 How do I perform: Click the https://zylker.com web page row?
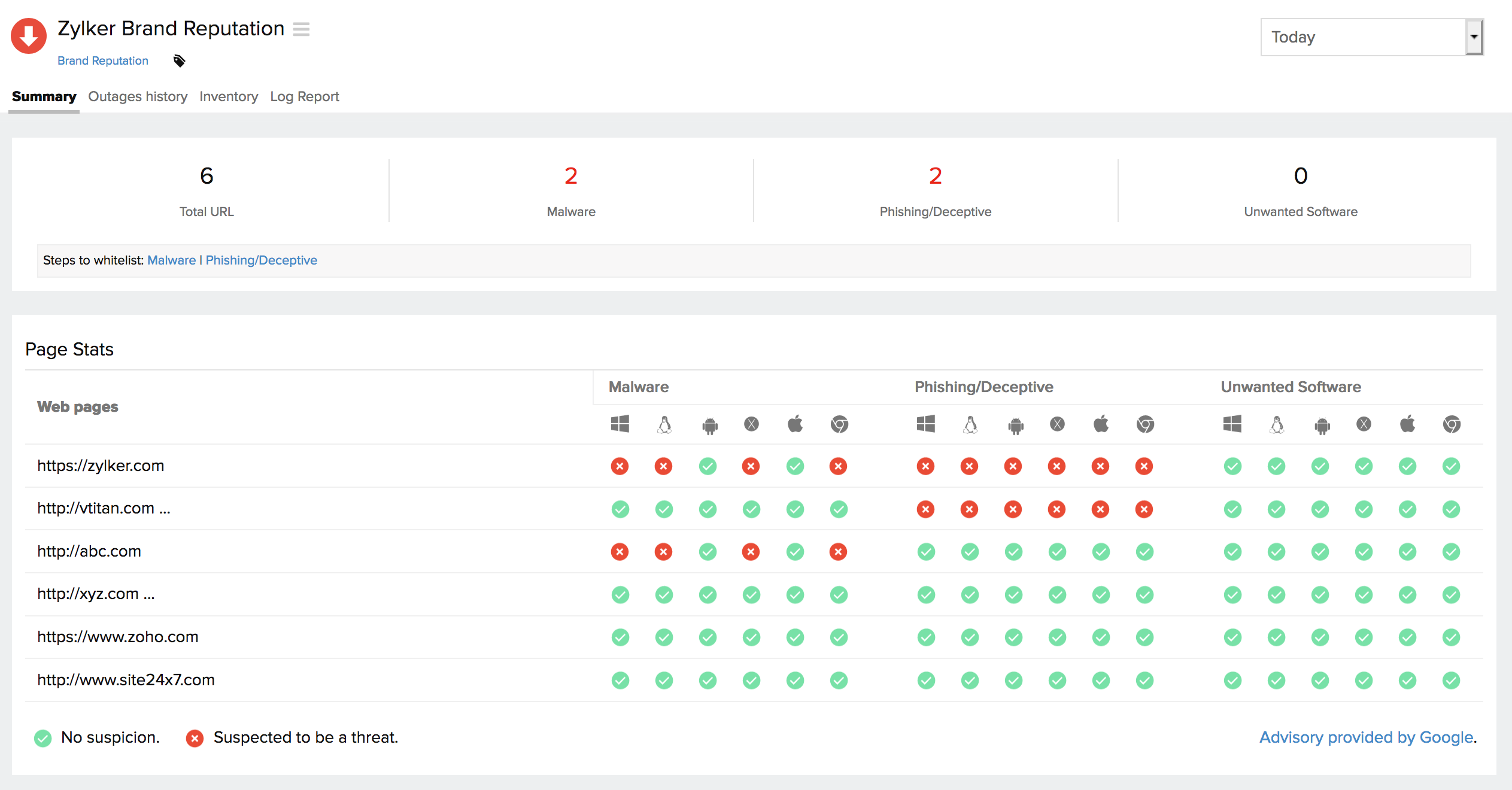[101, 466]
